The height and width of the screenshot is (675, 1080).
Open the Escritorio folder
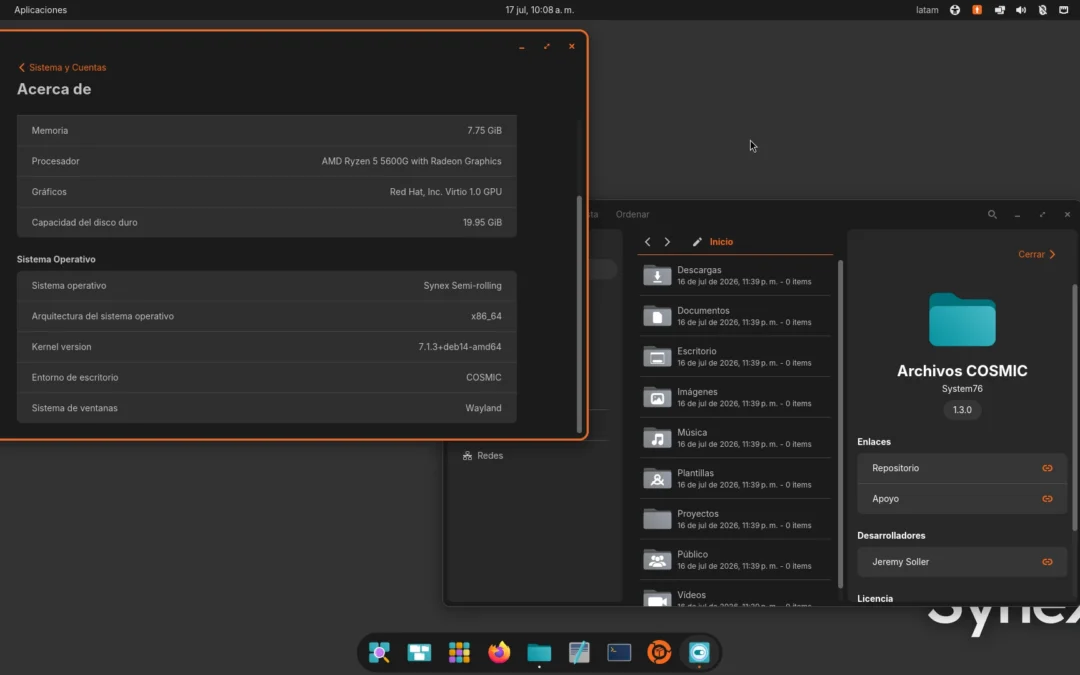pyautogui.click(x=736, y=357)
